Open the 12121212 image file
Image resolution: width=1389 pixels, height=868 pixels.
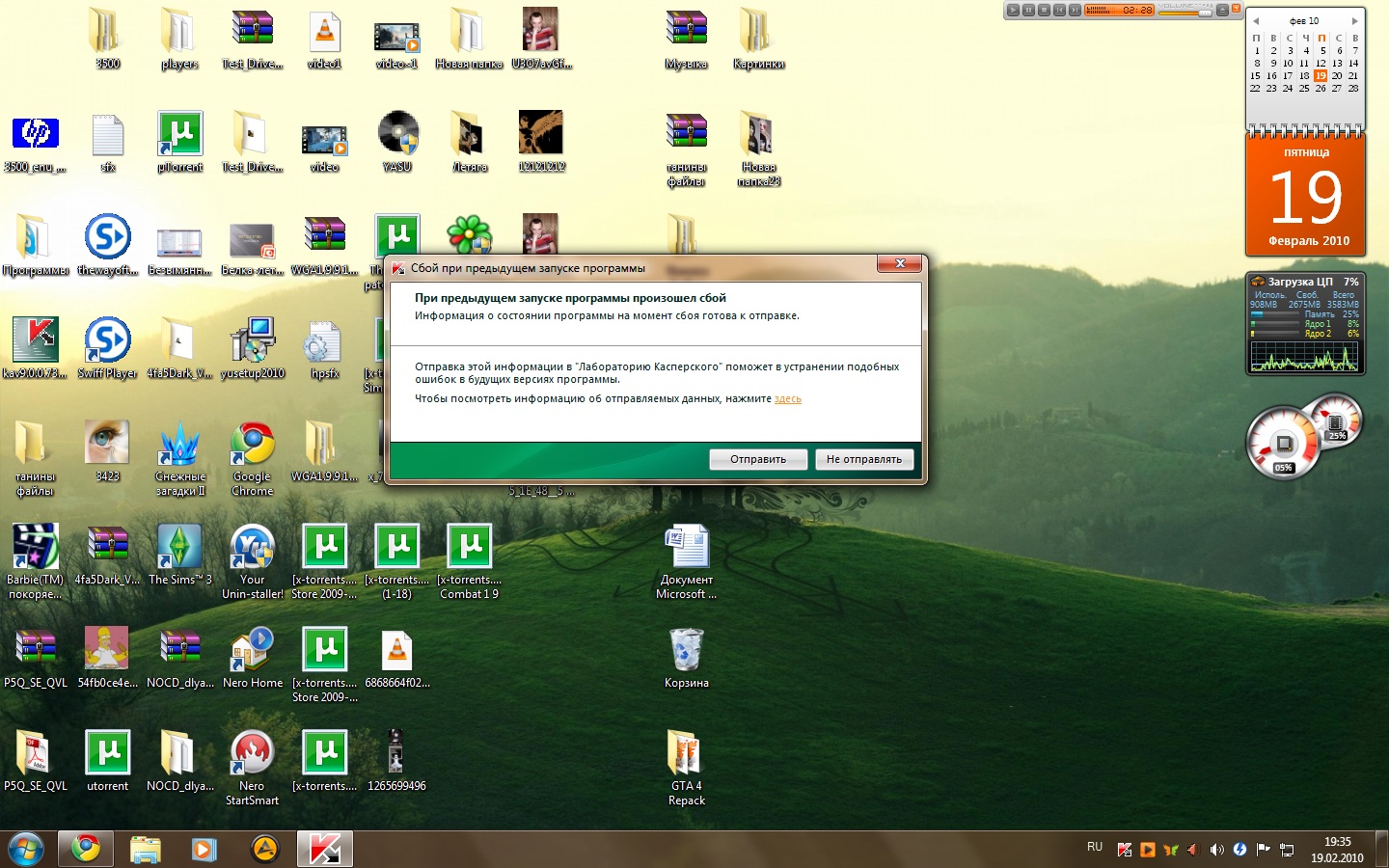[541, 142]
